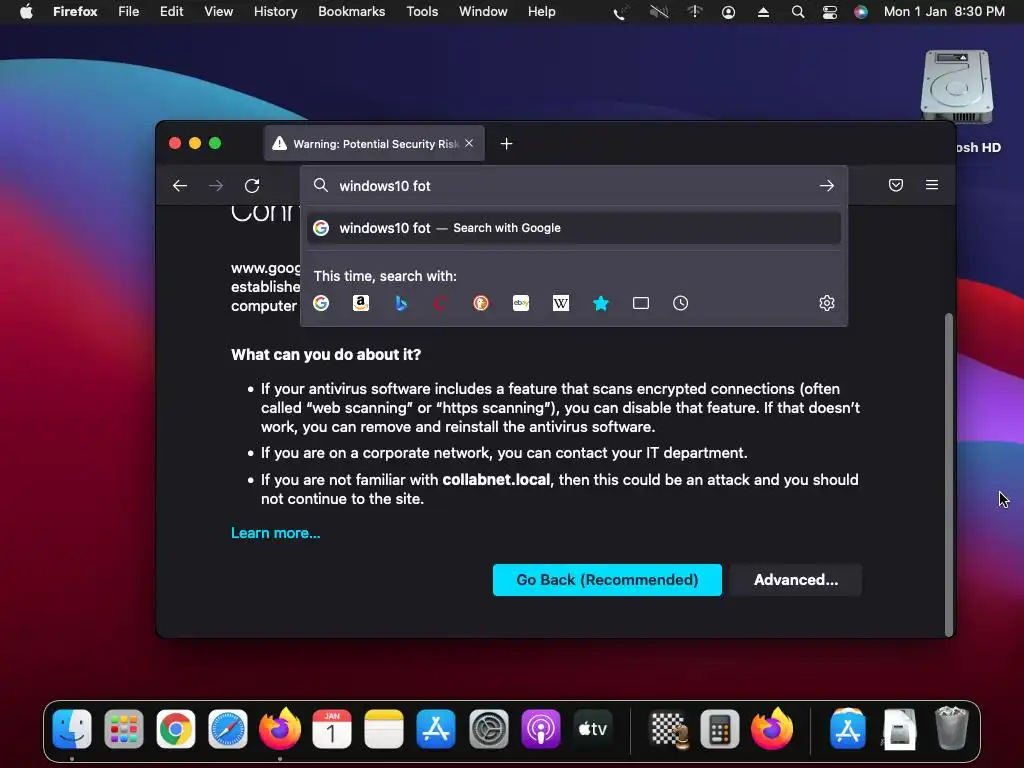Search in open Tabs icon

coord(641,303)
